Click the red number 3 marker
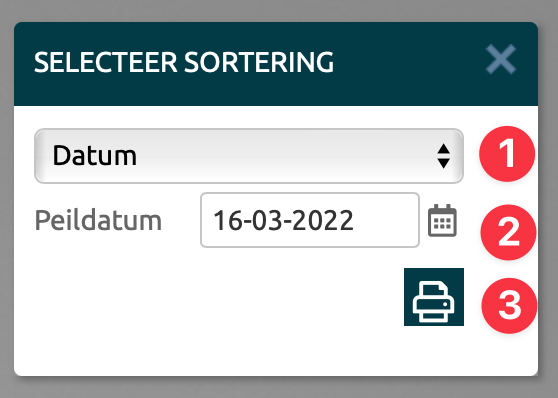The height and width of the screenshot is (398, 558). [509, 306]
